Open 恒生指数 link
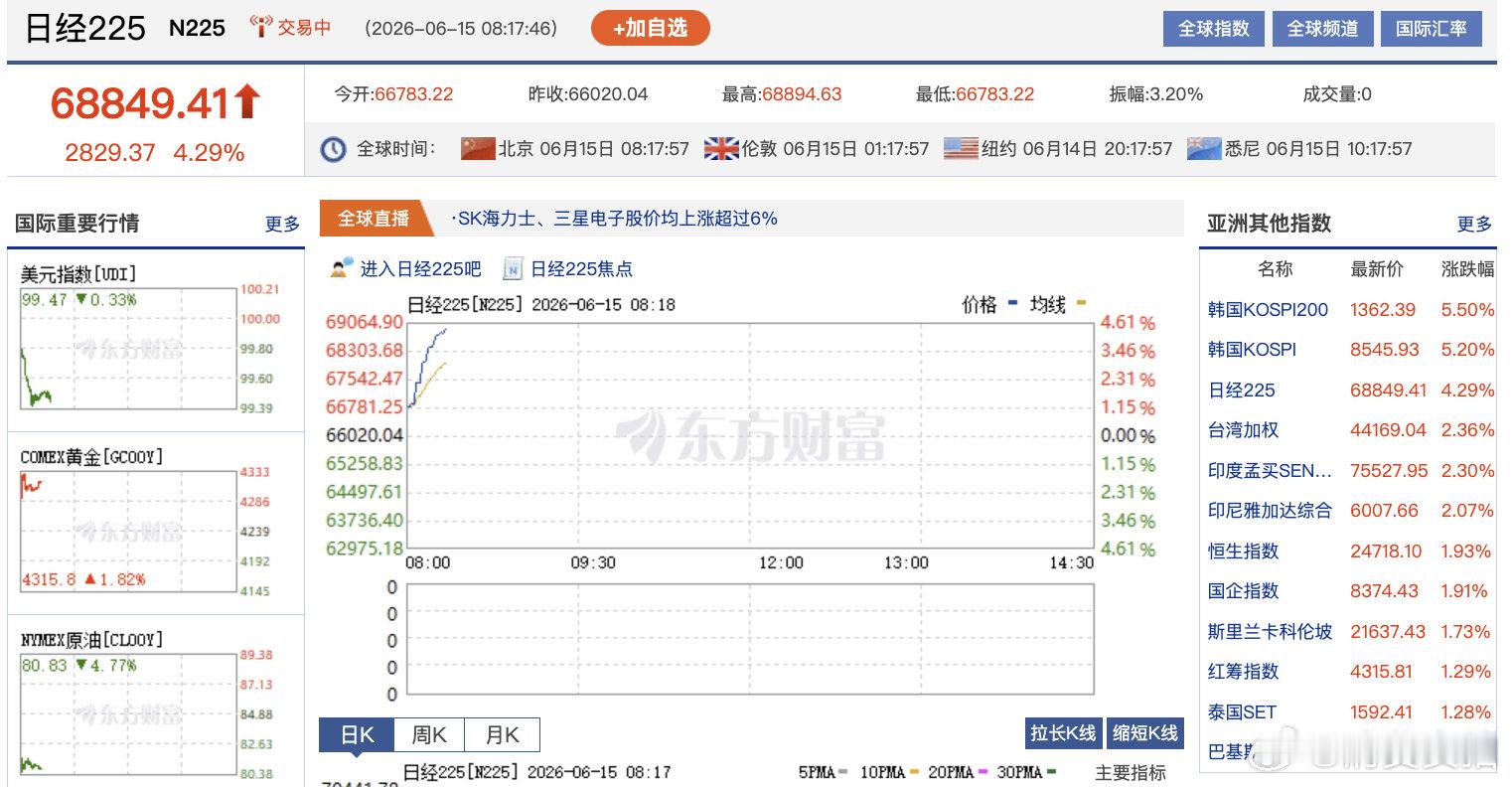This screenshot has width=1512, height=787. (x=1243, y=551)
